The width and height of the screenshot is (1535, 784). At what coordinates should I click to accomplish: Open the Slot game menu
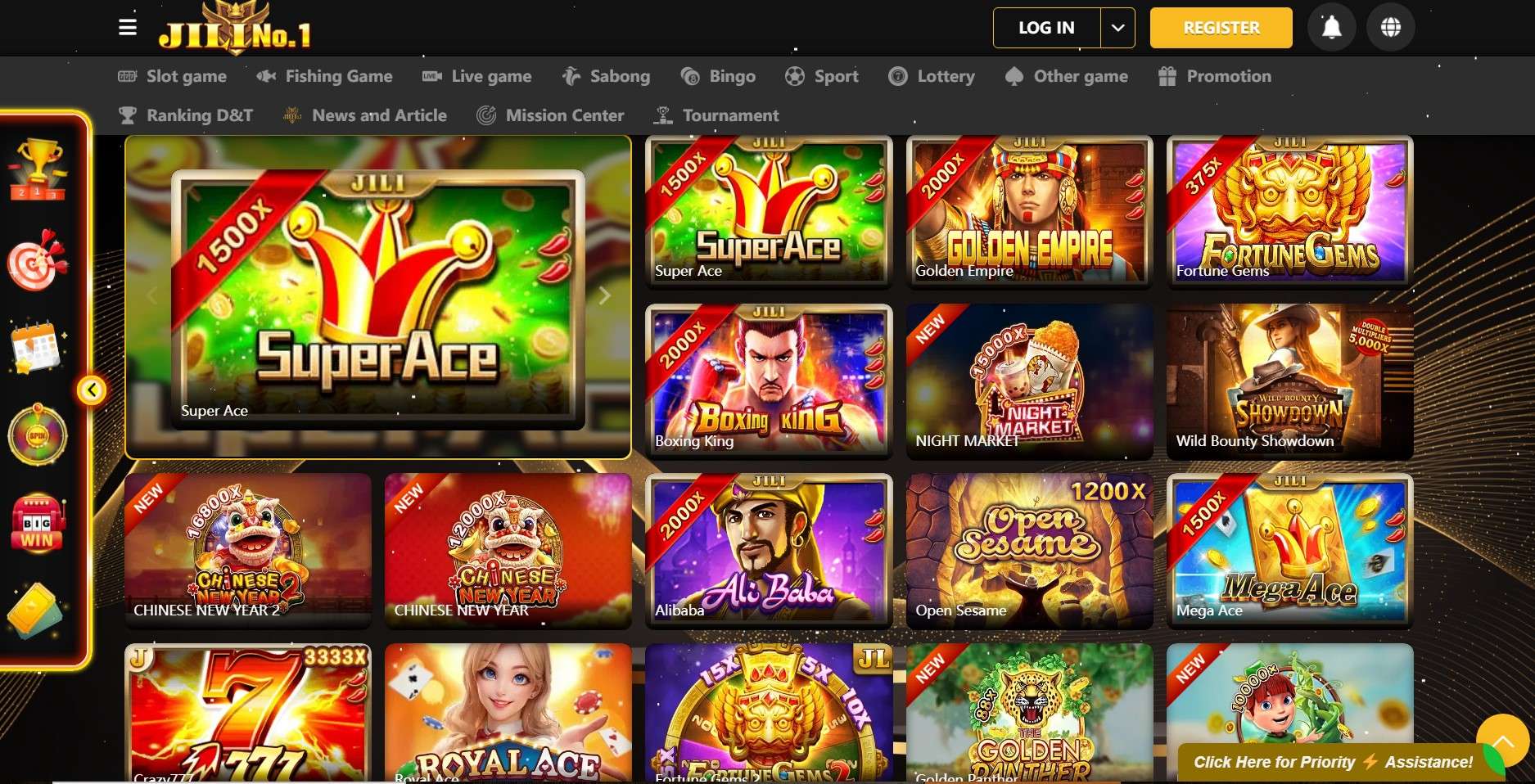point(173,76)
